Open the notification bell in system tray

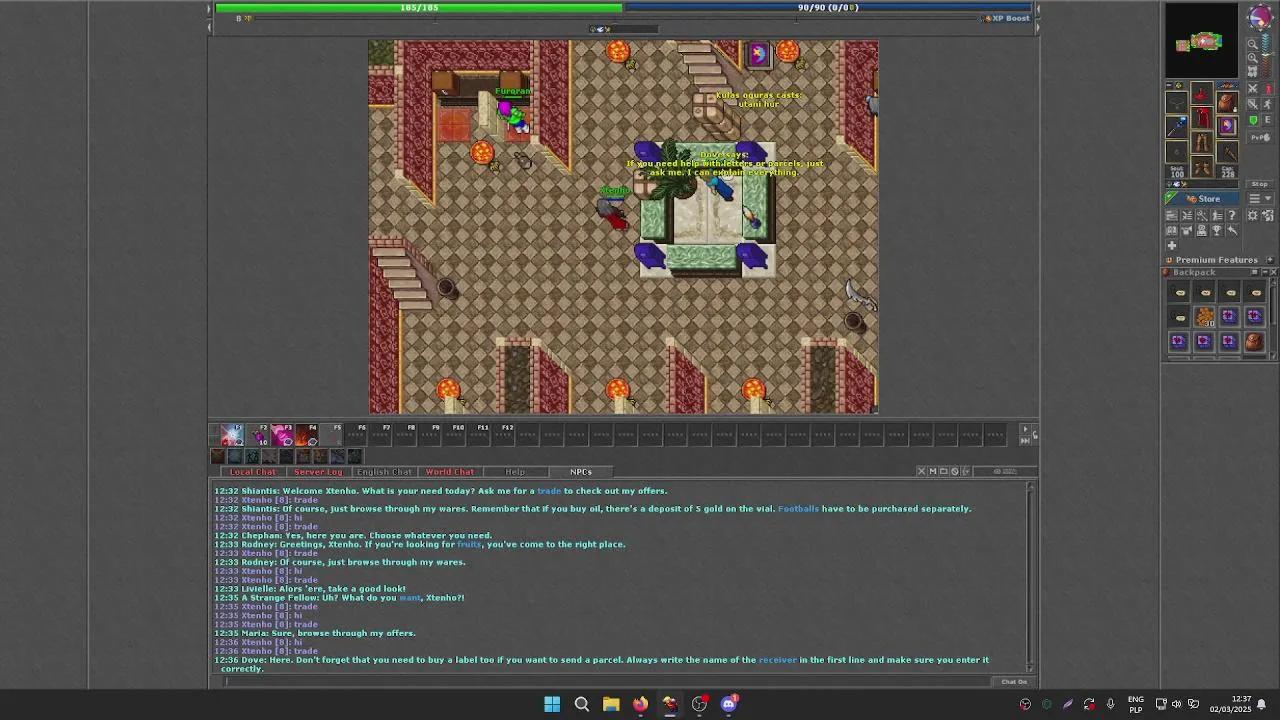pos(1262,704)
